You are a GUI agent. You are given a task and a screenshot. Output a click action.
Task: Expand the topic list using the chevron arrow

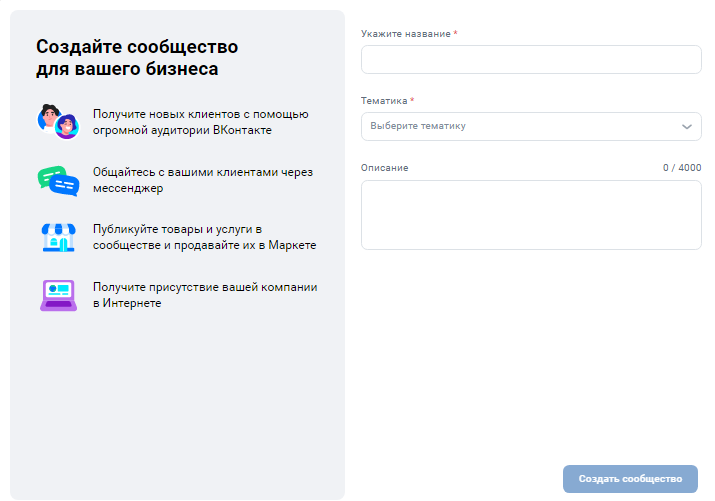click(x=687, y=127)
